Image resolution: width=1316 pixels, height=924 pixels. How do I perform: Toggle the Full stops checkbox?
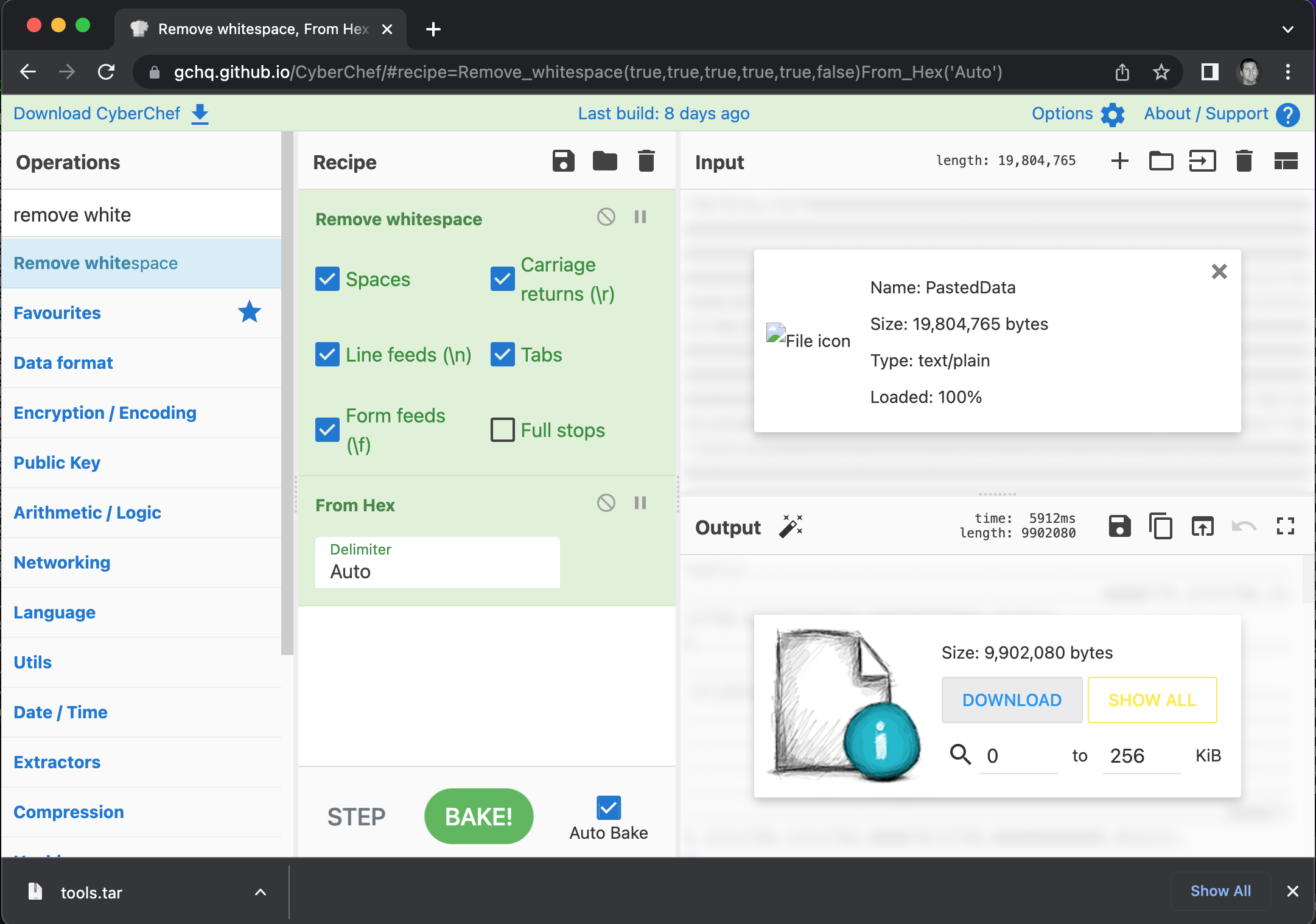[501, 429]
